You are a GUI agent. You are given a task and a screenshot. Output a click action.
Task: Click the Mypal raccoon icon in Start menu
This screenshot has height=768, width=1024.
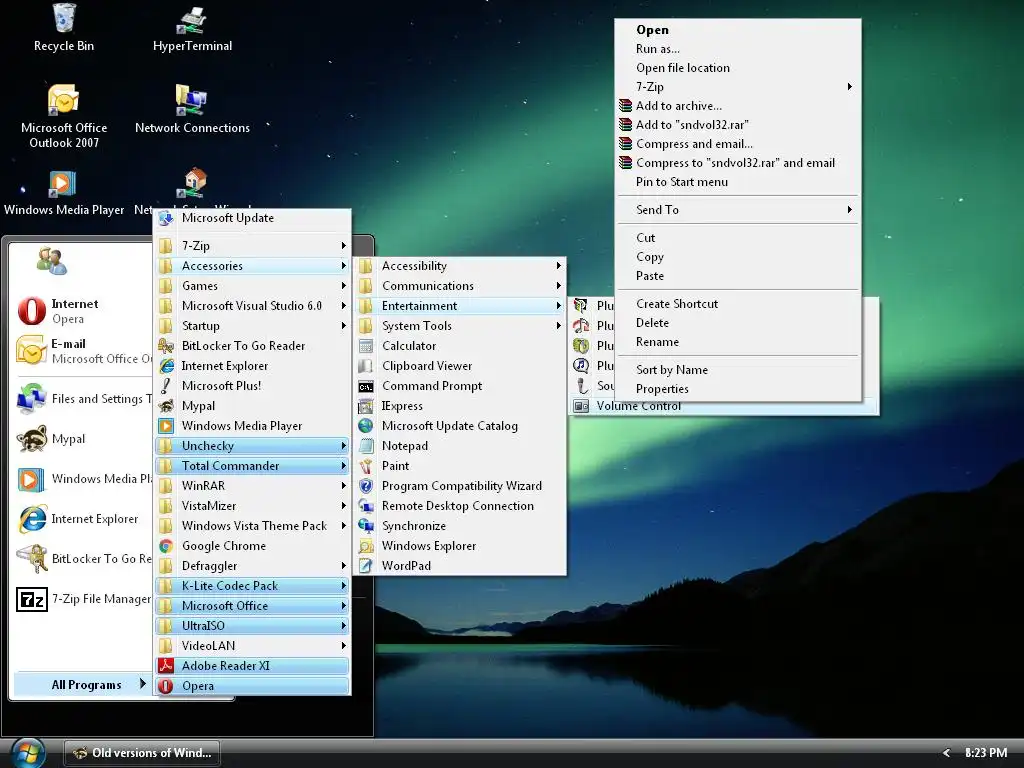[31, 438]
